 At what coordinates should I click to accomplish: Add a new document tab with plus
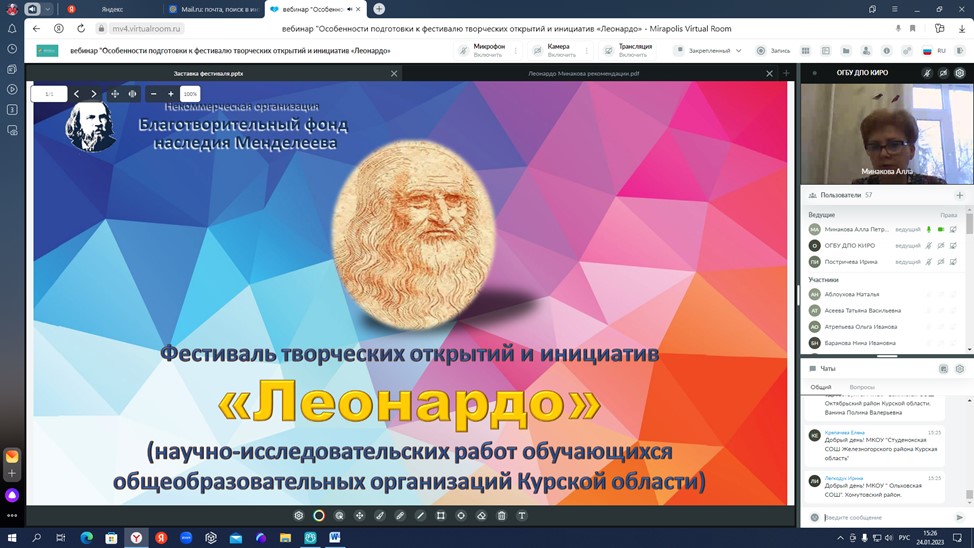(x=786, y=73)
